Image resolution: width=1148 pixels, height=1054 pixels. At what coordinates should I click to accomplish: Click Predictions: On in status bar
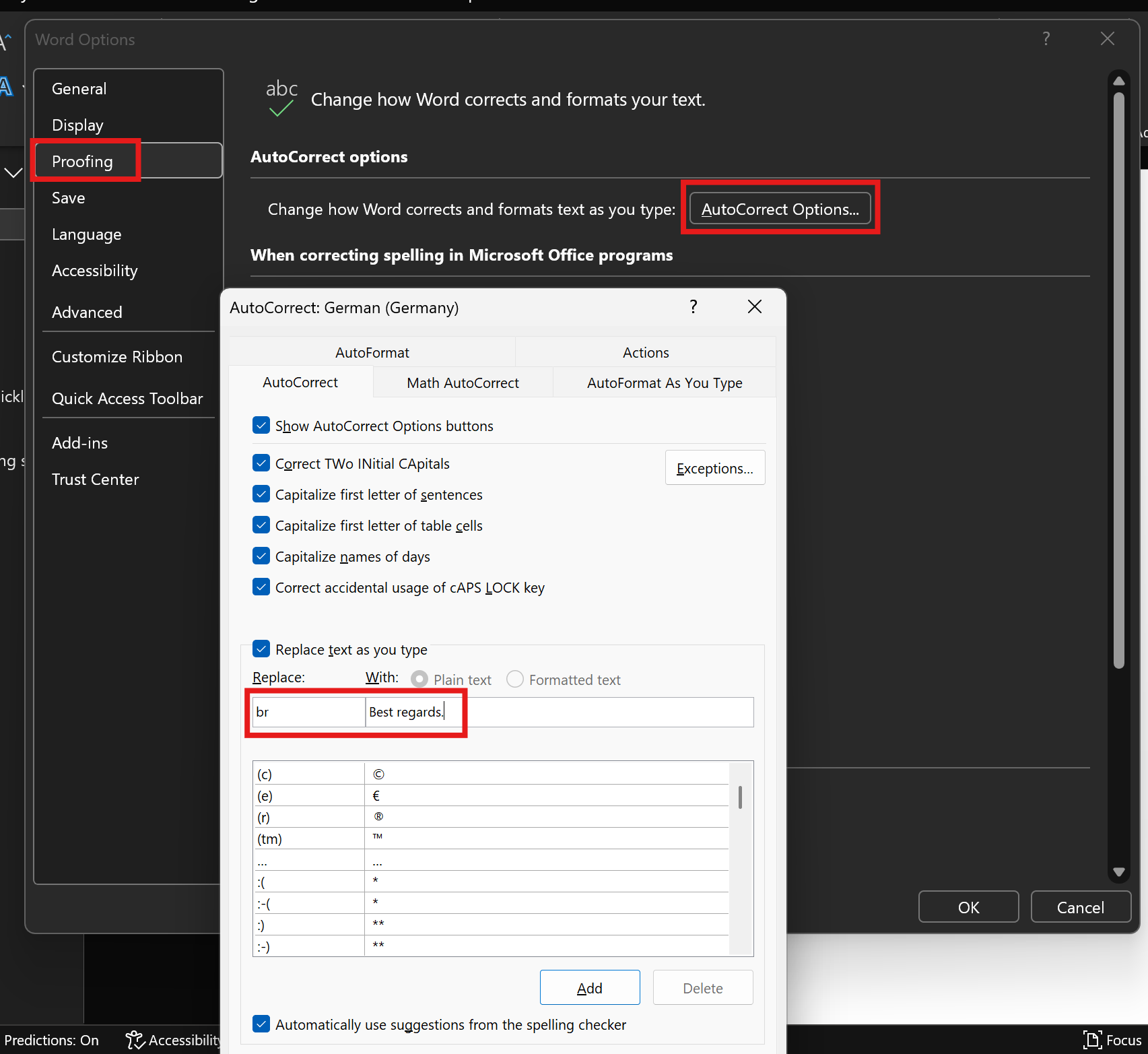click(51, 1040)
